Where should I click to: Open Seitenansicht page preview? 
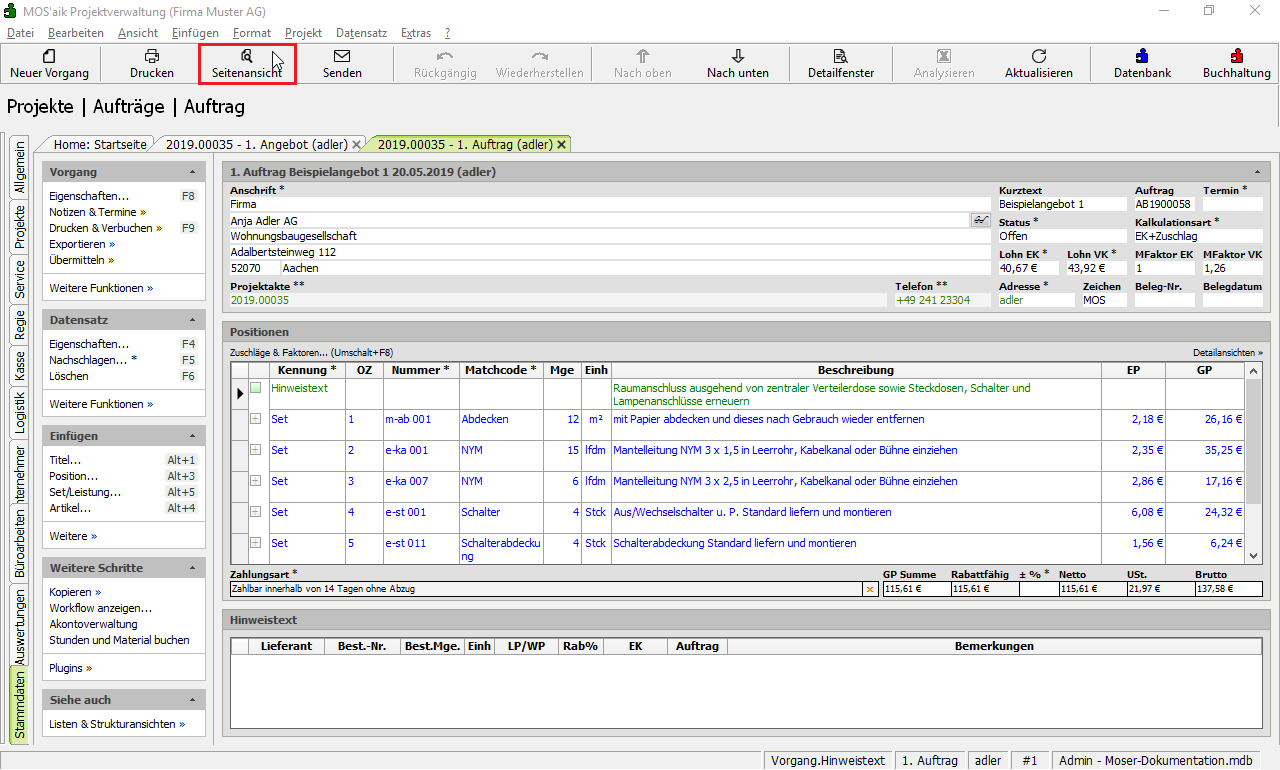click(247, 57)
